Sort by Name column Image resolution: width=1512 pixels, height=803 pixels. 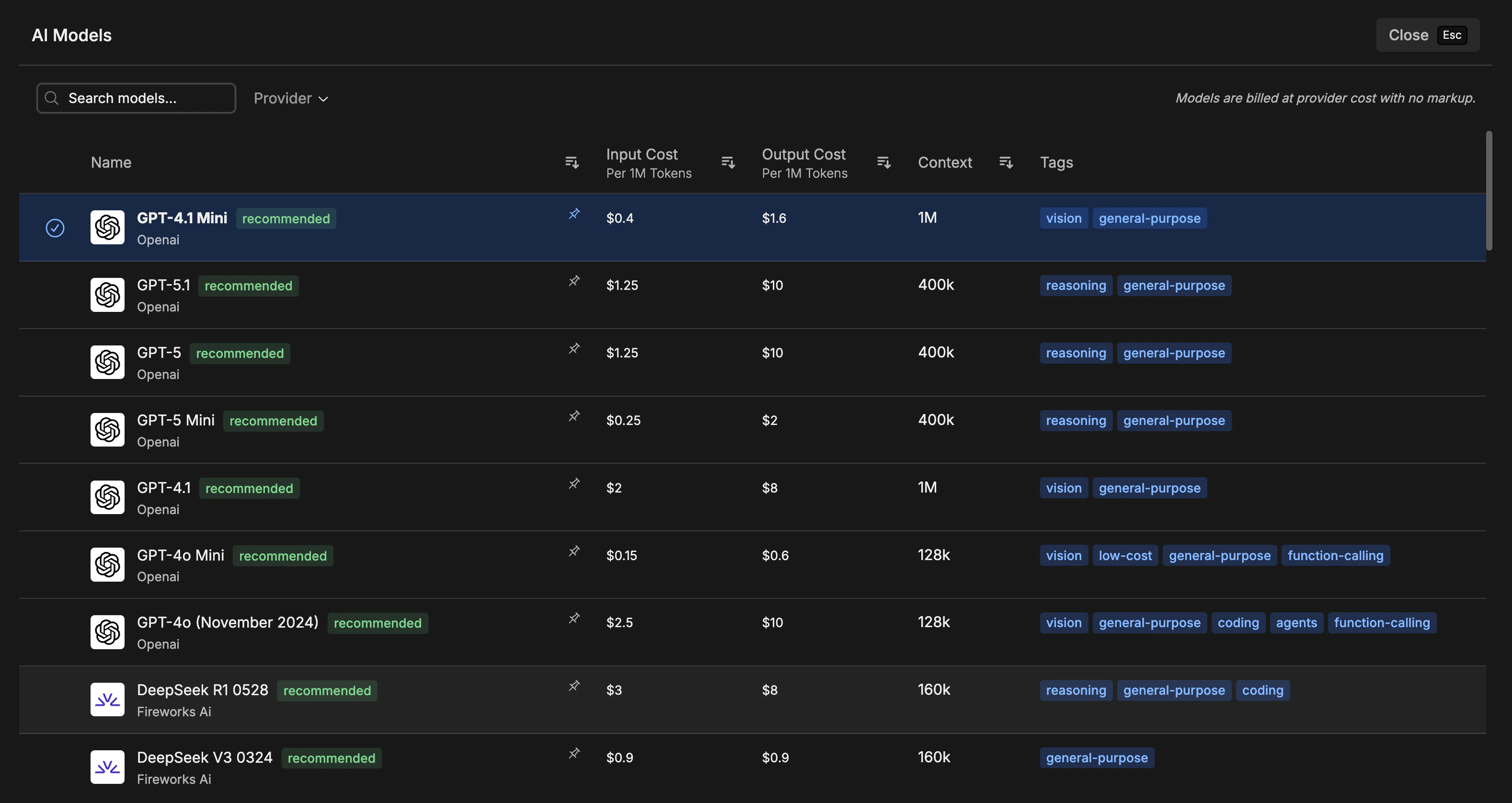tap(571, 162)
